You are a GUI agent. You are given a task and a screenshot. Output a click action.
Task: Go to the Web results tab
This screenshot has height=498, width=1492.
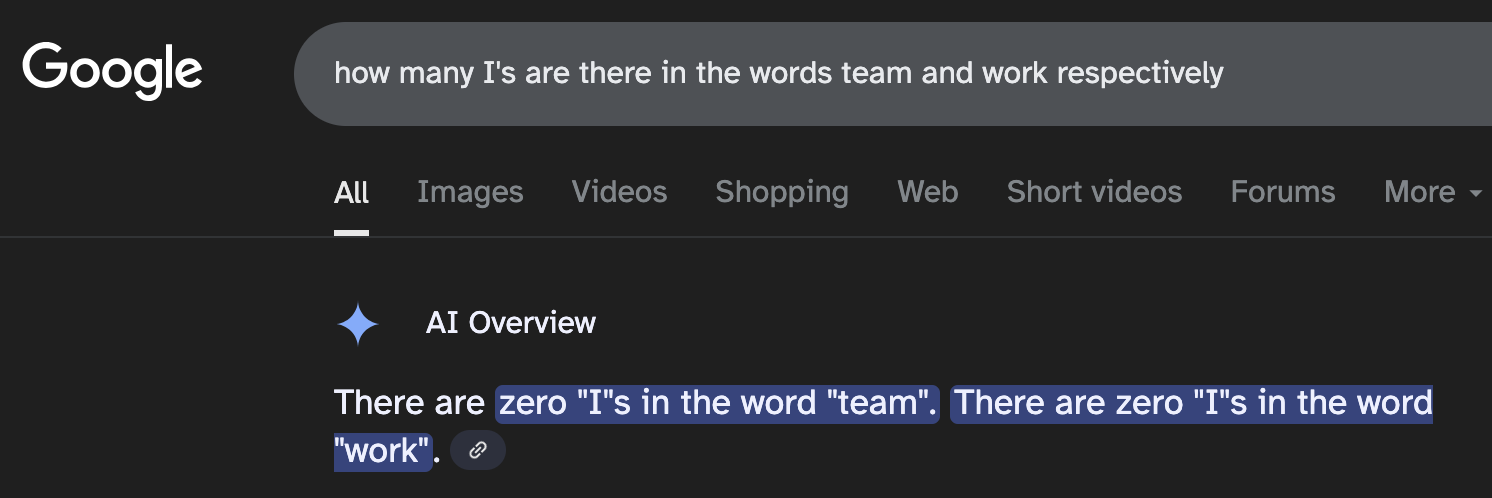pyautogui.click(x=928, y=191)
